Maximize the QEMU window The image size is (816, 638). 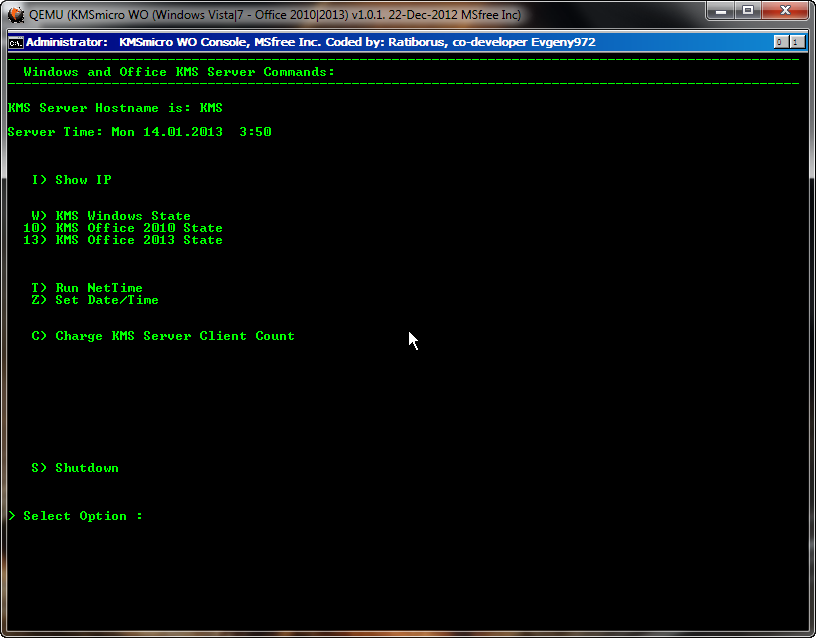747,11
